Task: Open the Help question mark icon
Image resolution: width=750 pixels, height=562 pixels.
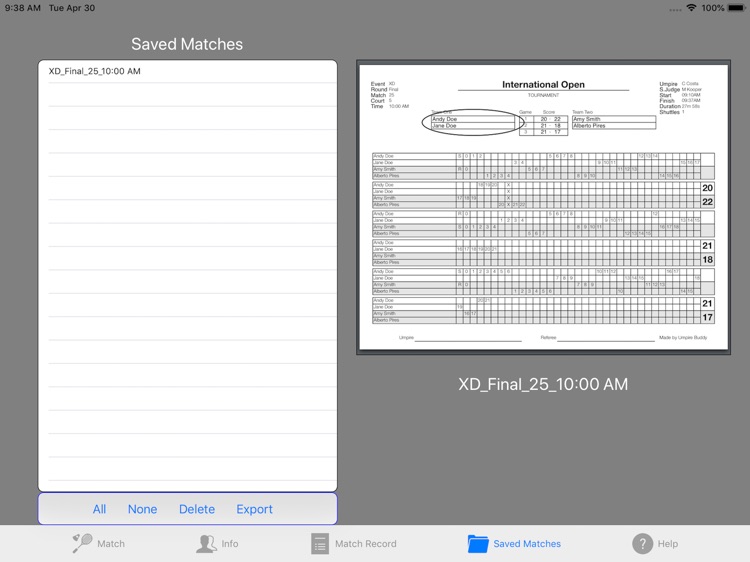Action: pyautogui.click(x=642, y=544)
